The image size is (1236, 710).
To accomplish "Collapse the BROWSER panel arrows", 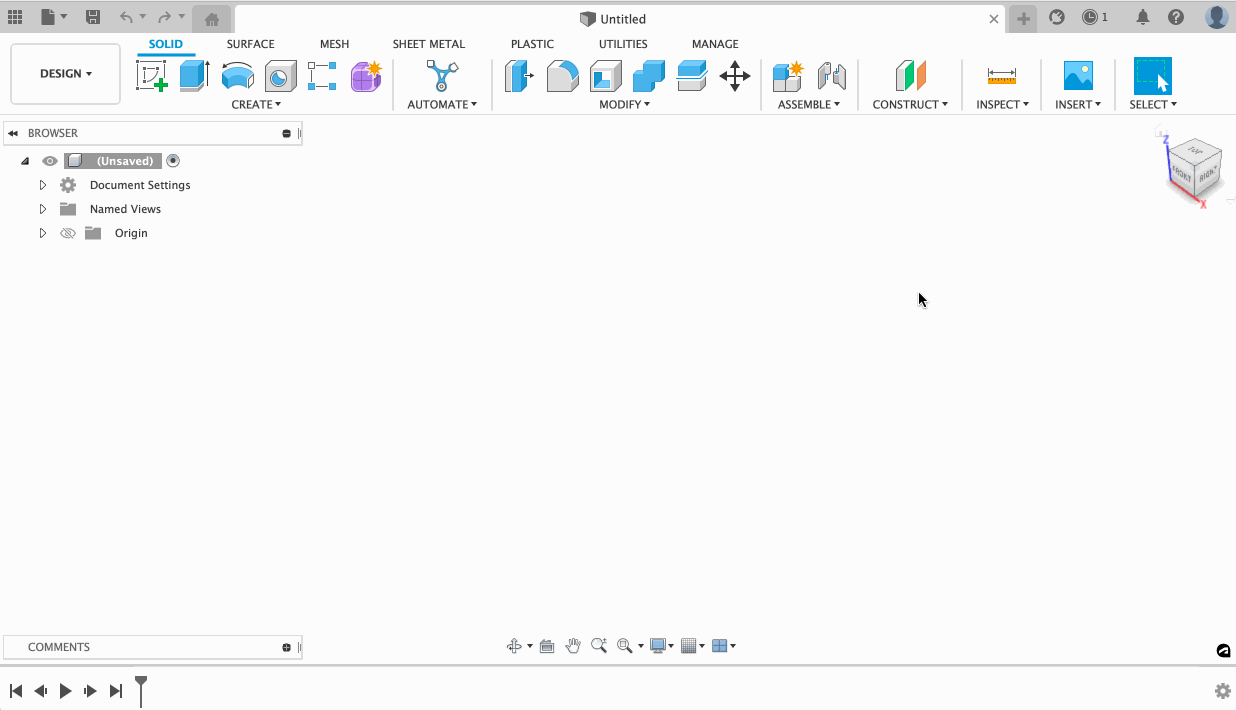I will pyautogui.click(x=13, y=133).
